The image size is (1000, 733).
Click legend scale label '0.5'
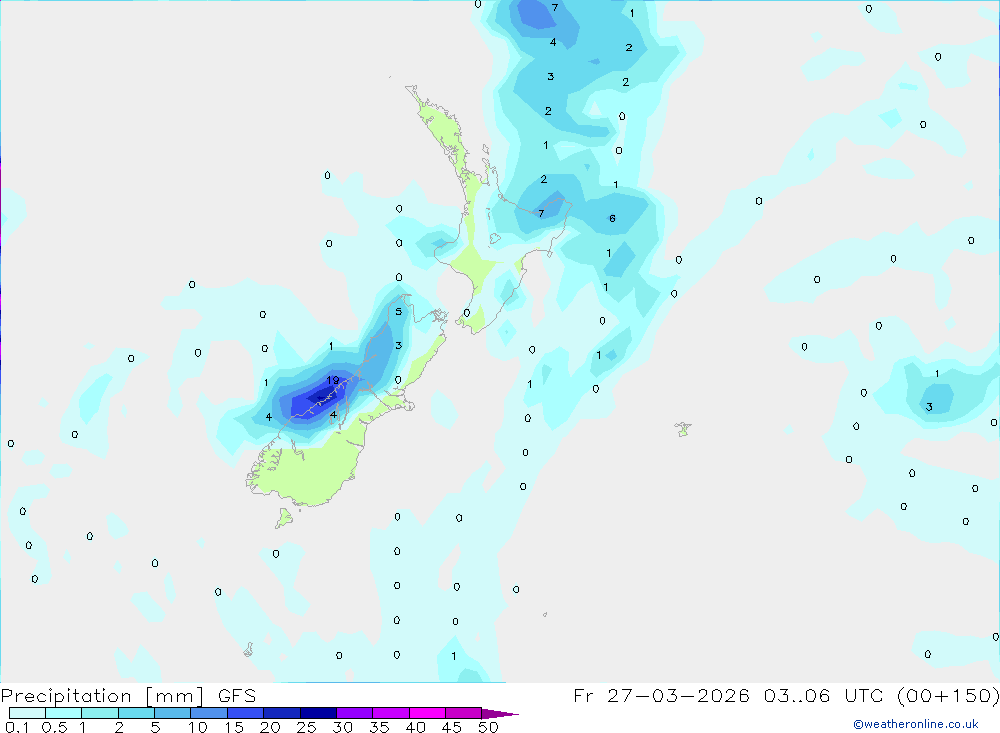pos(54,727)
